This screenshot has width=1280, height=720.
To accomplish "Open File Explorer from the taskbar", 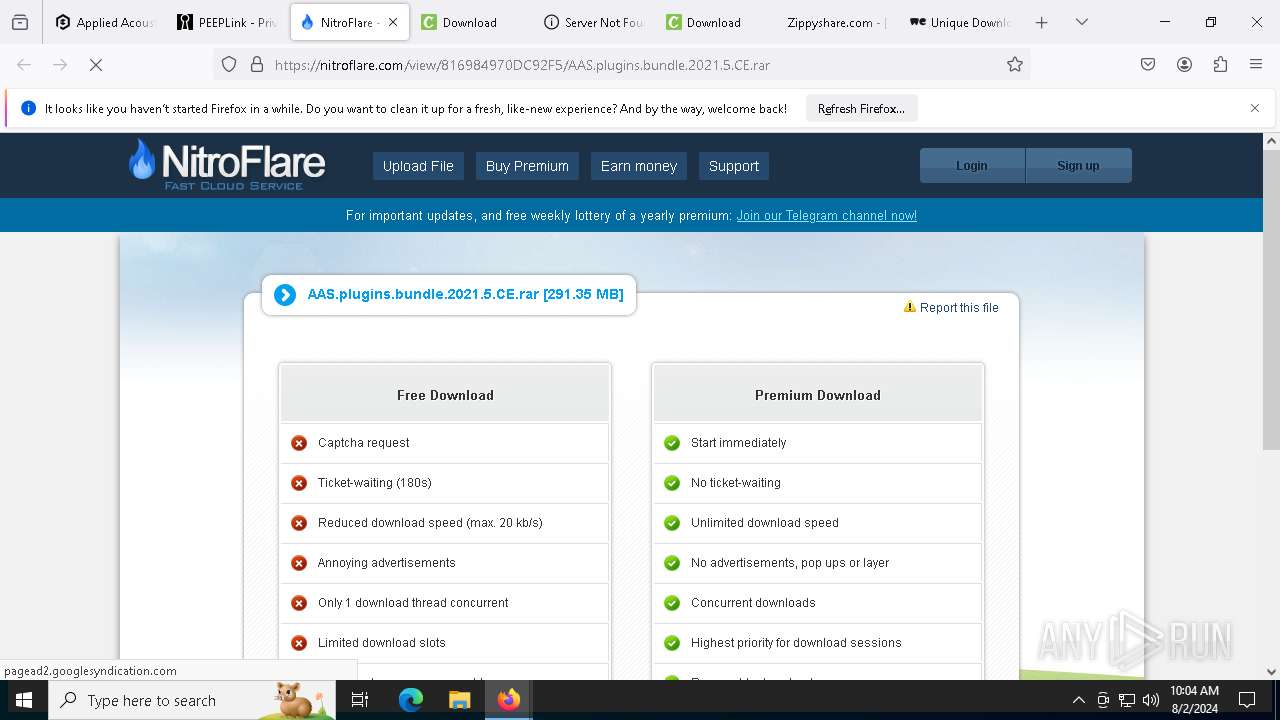I will tap(459, 700).
